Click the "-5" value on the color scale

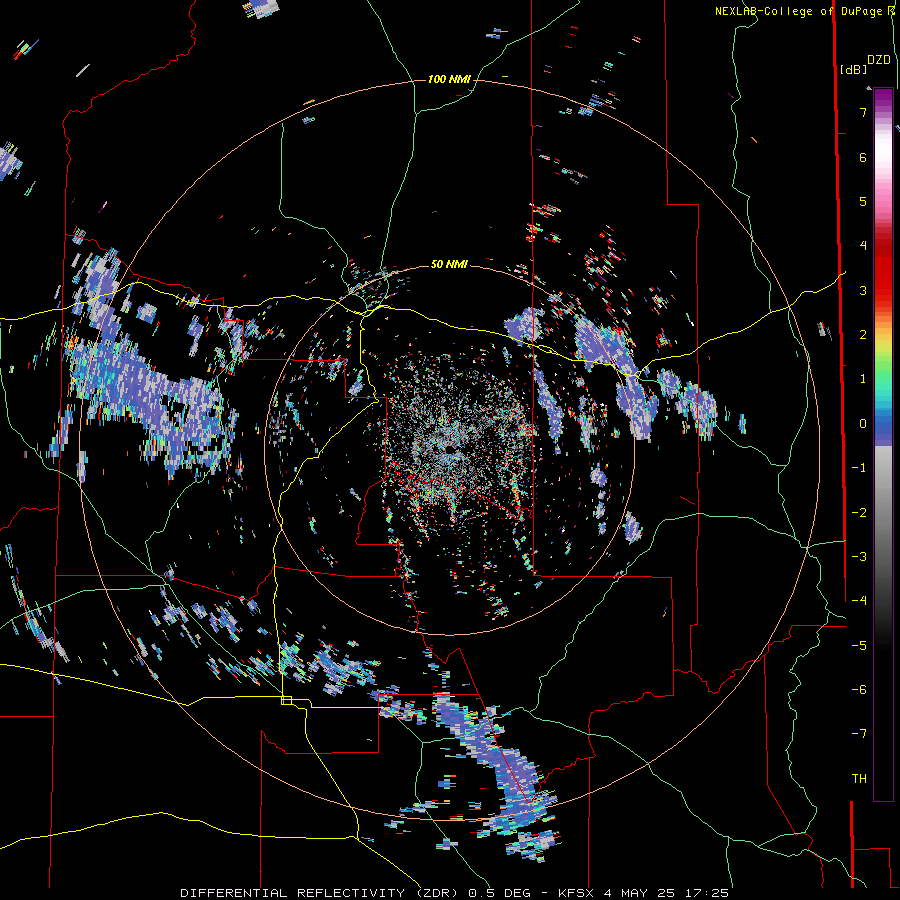(859, 645)
